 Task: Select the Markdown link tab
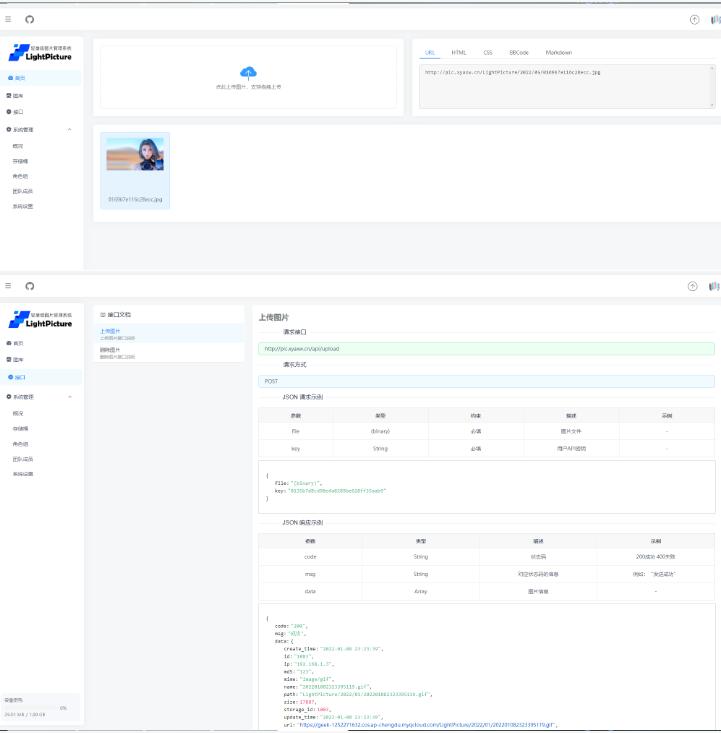(558, 52)
